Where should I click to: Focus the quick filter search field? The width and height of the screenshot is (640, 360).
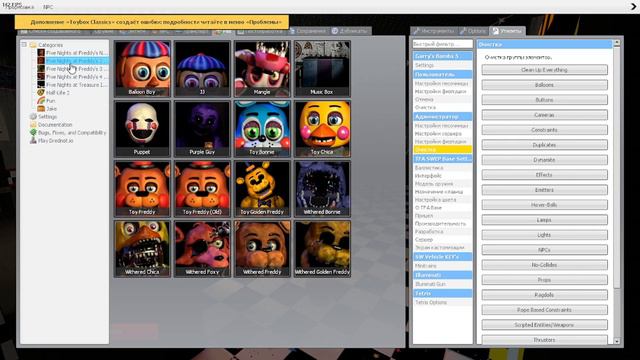(442, 44)
